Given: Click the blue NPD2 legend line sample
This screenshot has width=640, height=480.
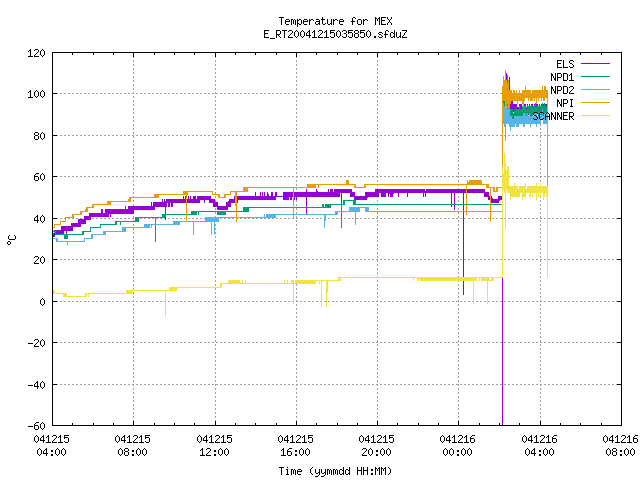Looking at the screenshot, I should pos(595,90).
